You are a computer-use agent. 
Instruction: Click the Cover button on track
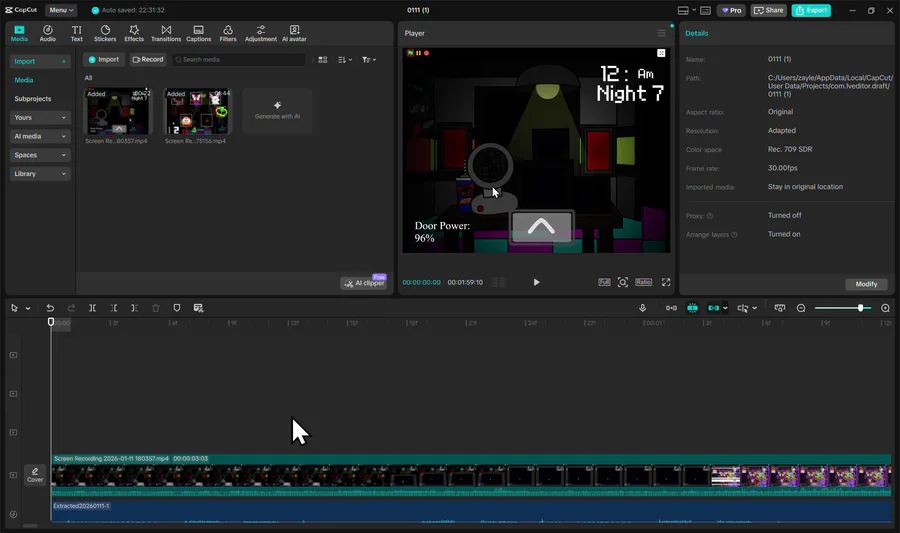click(35, 475)
